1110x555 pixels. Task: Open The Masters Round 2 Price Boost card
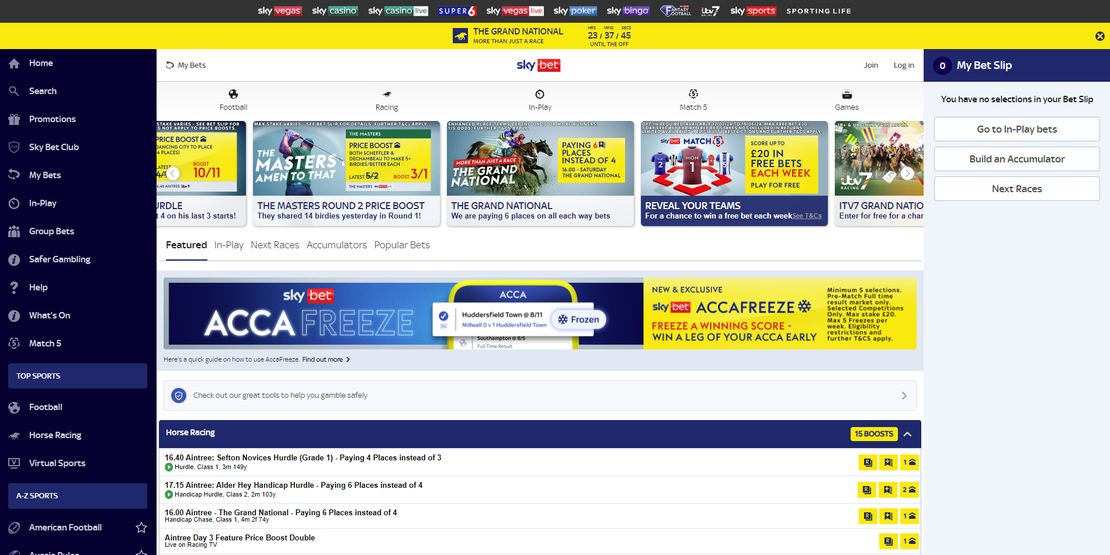pyautogui.click(x=346, y=173)
